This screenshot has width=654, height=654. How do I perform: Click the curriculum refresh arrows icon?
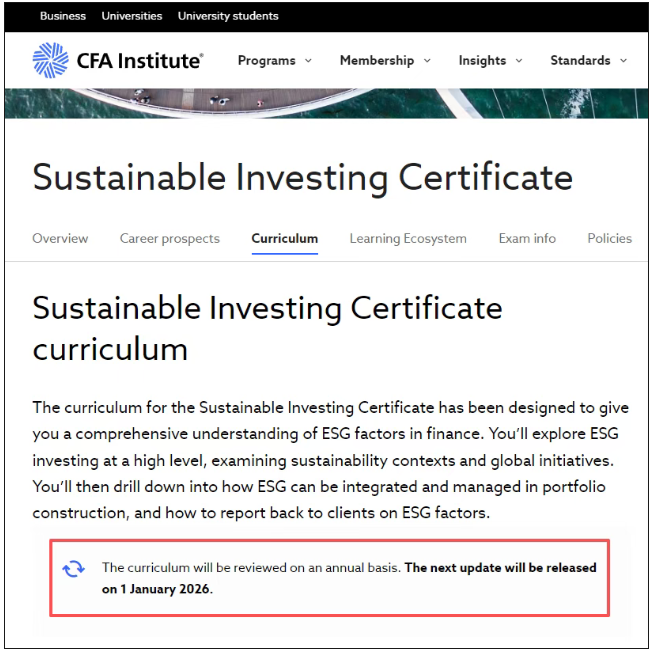click(74, 568)
